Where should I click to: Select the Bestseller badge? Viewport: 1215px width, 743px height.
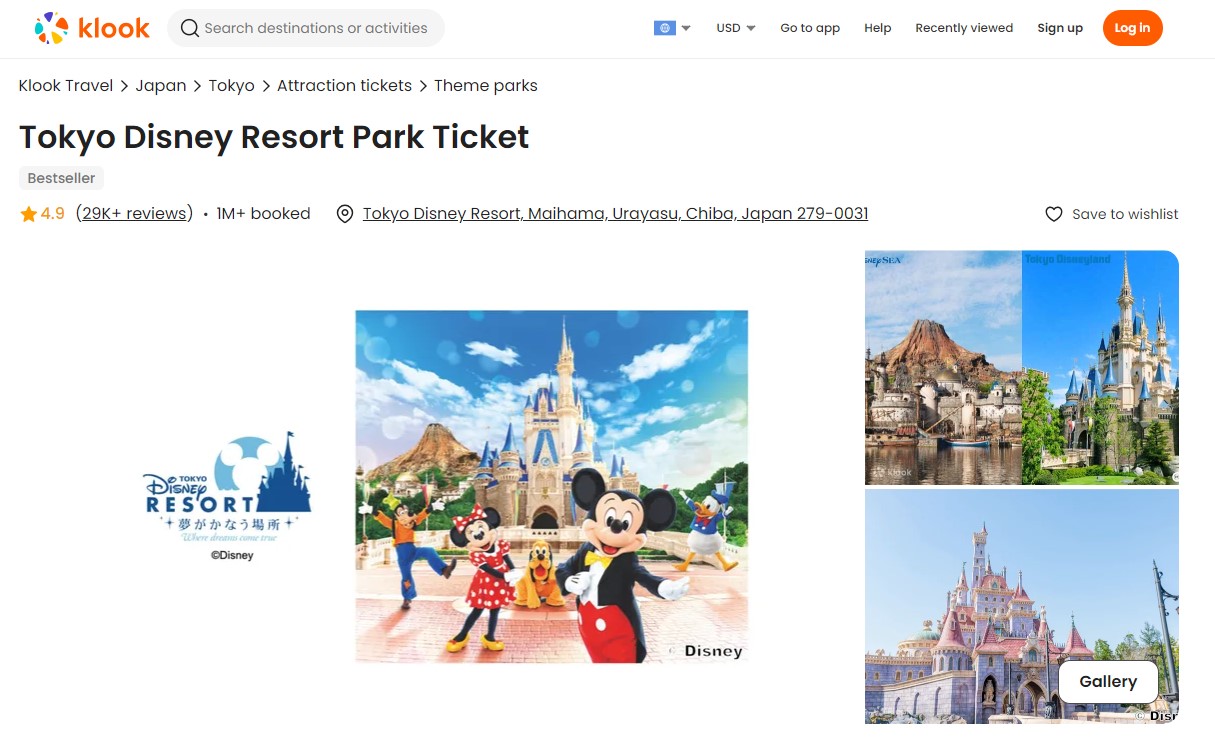(x=61, y=178)
